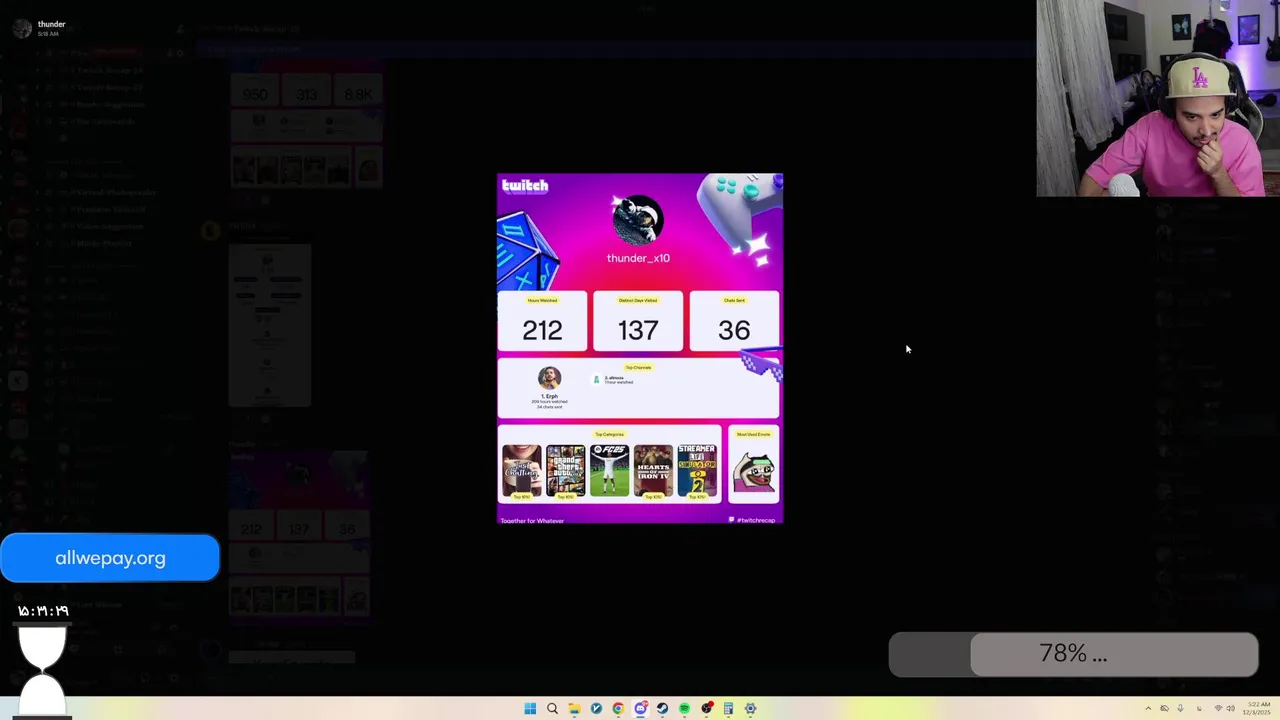Click the Hours Watched 212 card

click(x=542, y=322)
